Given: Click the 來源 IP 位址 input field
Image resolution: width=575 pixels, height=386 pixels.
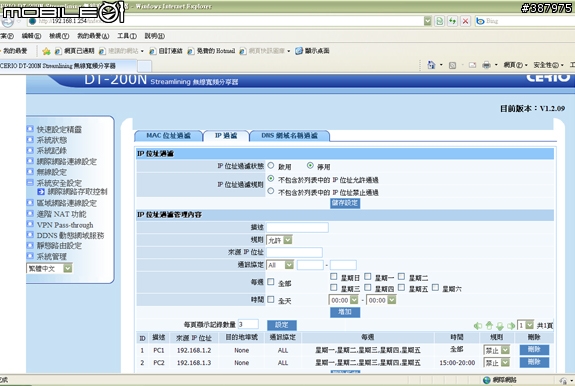Looking at the screenshot, I should click(294, 252).
